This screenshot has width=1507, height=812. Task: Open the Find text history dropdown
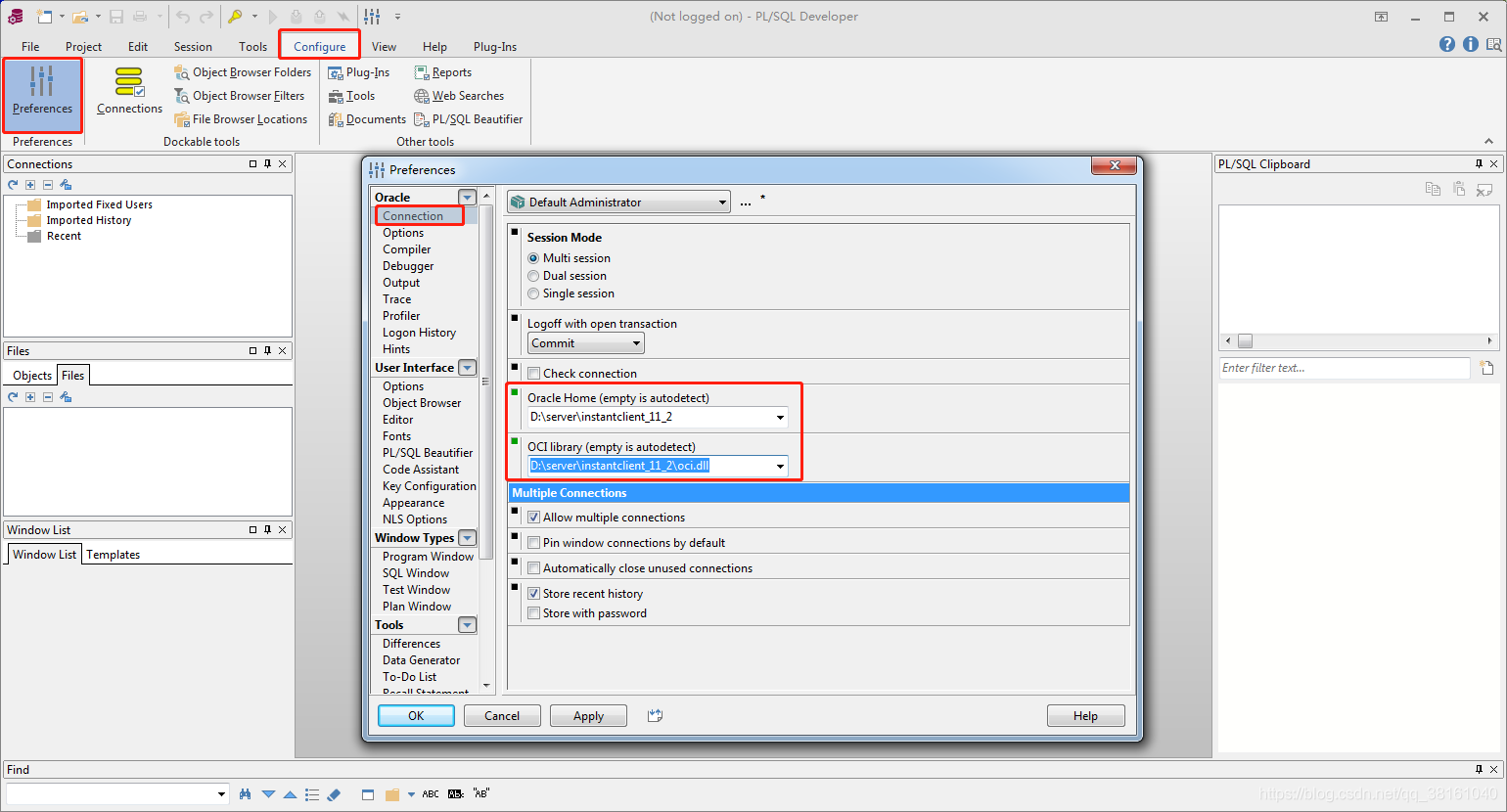tap(222, 794)
